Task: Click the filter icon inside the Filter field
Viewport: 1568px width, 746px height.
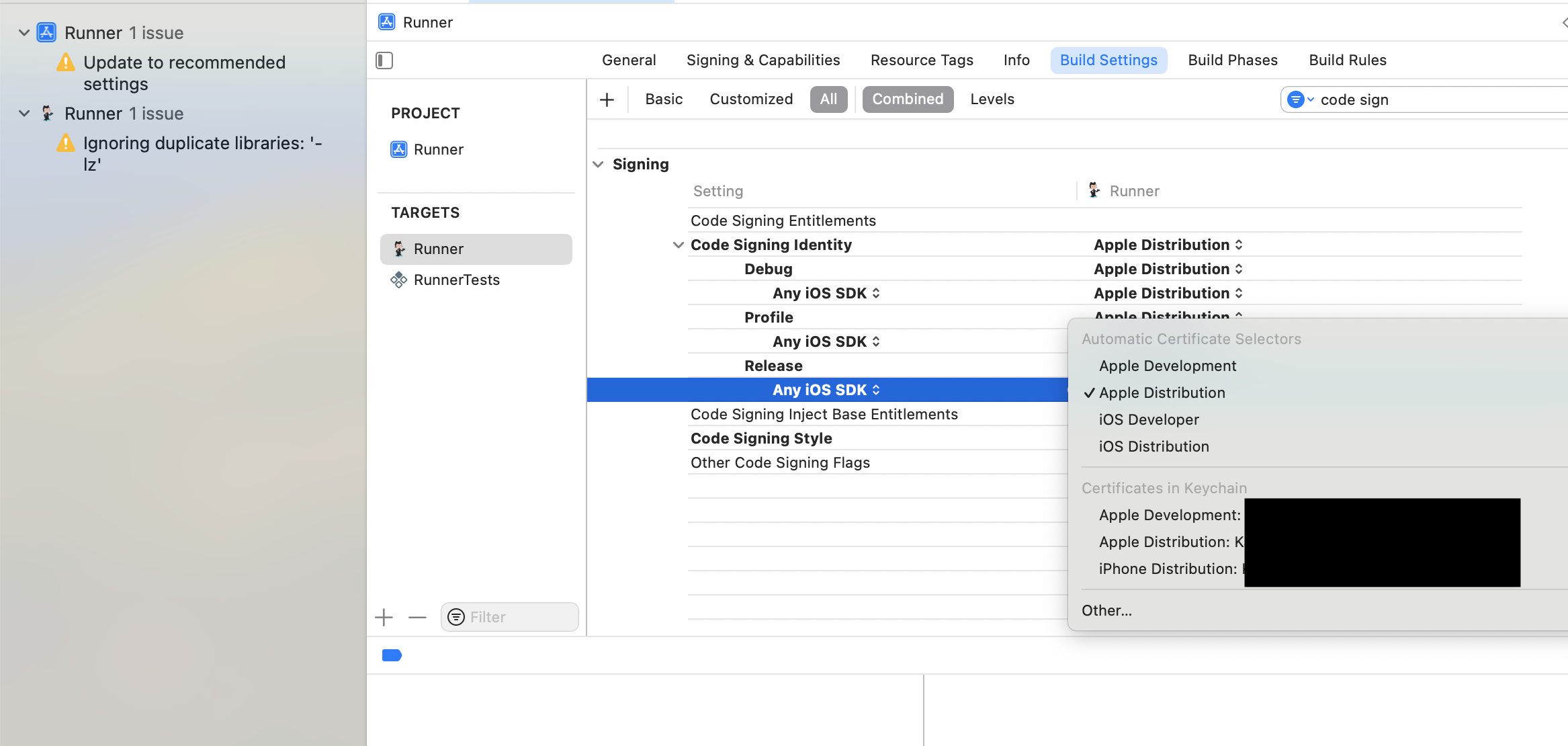Action: [458, 617]
